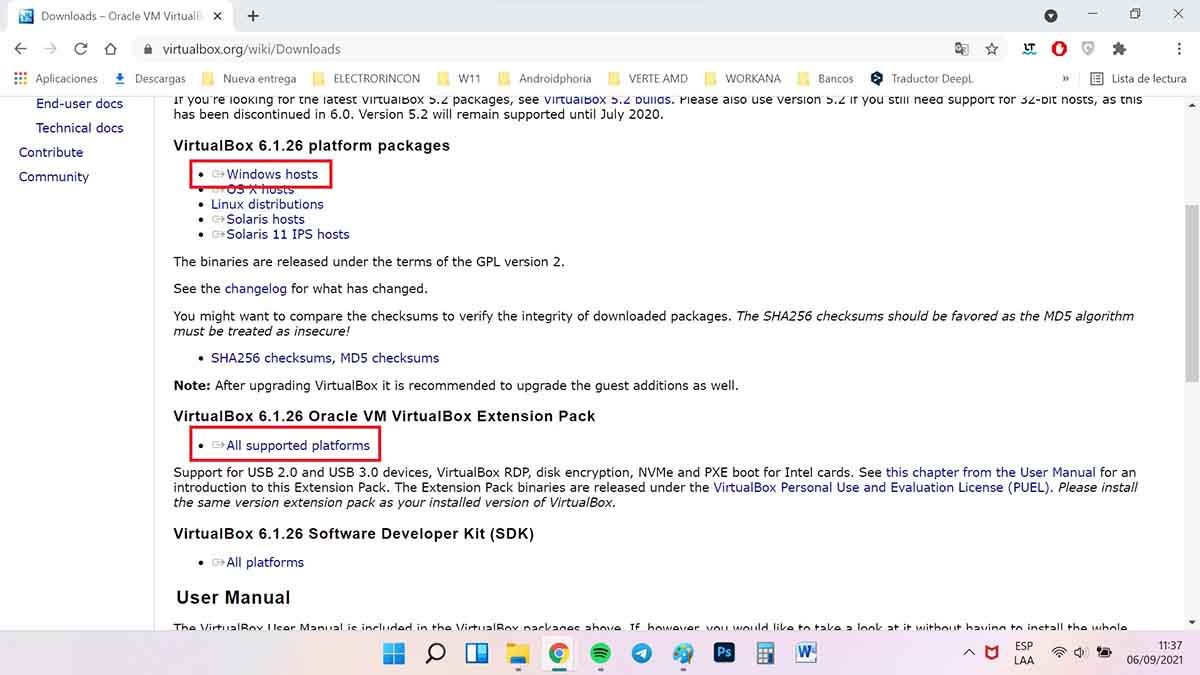Open the Apps grid in bookmarks bar

click(x=21, y=78)
